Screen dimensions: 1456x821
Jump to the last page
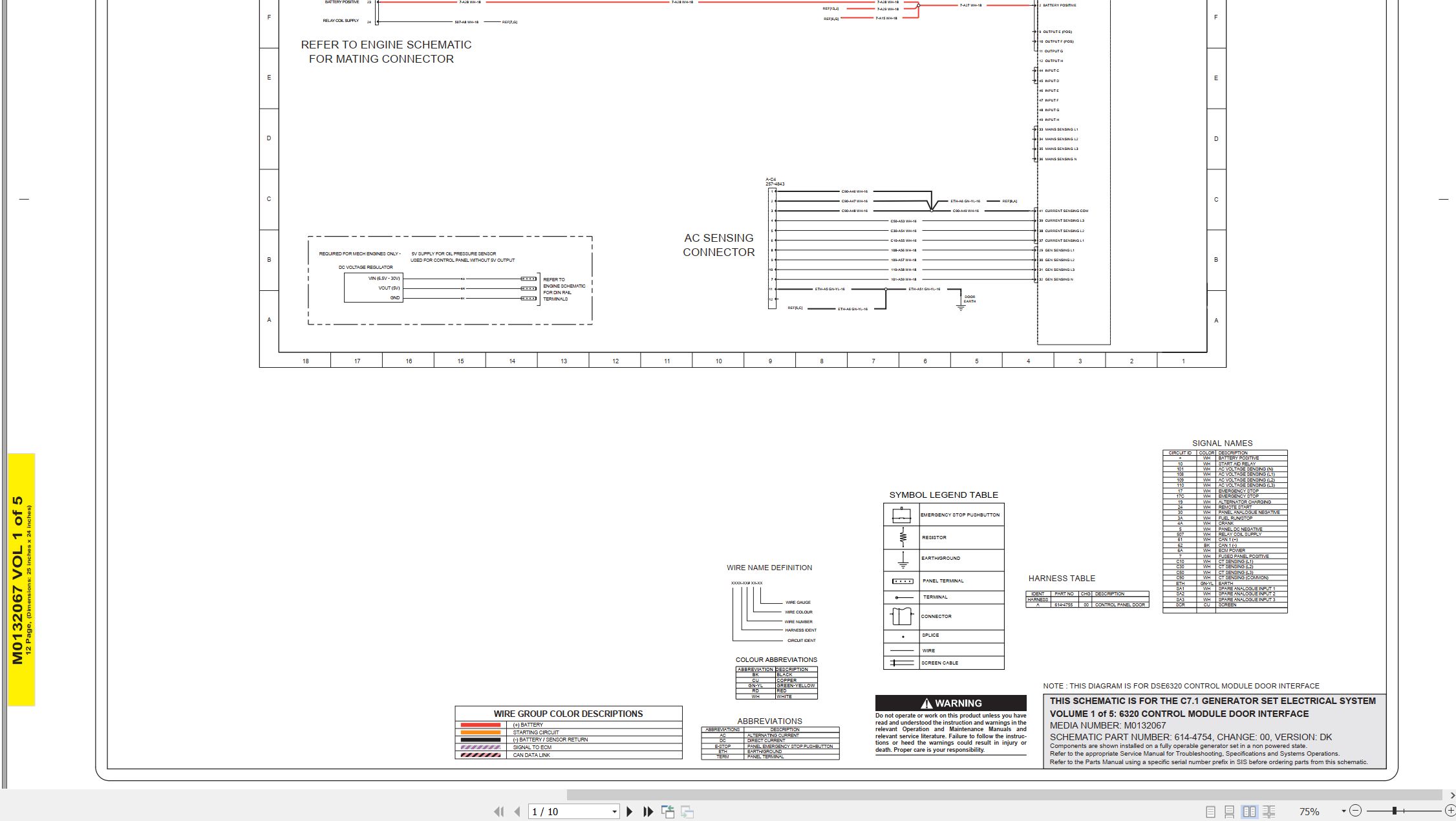(x=648, y=811)
